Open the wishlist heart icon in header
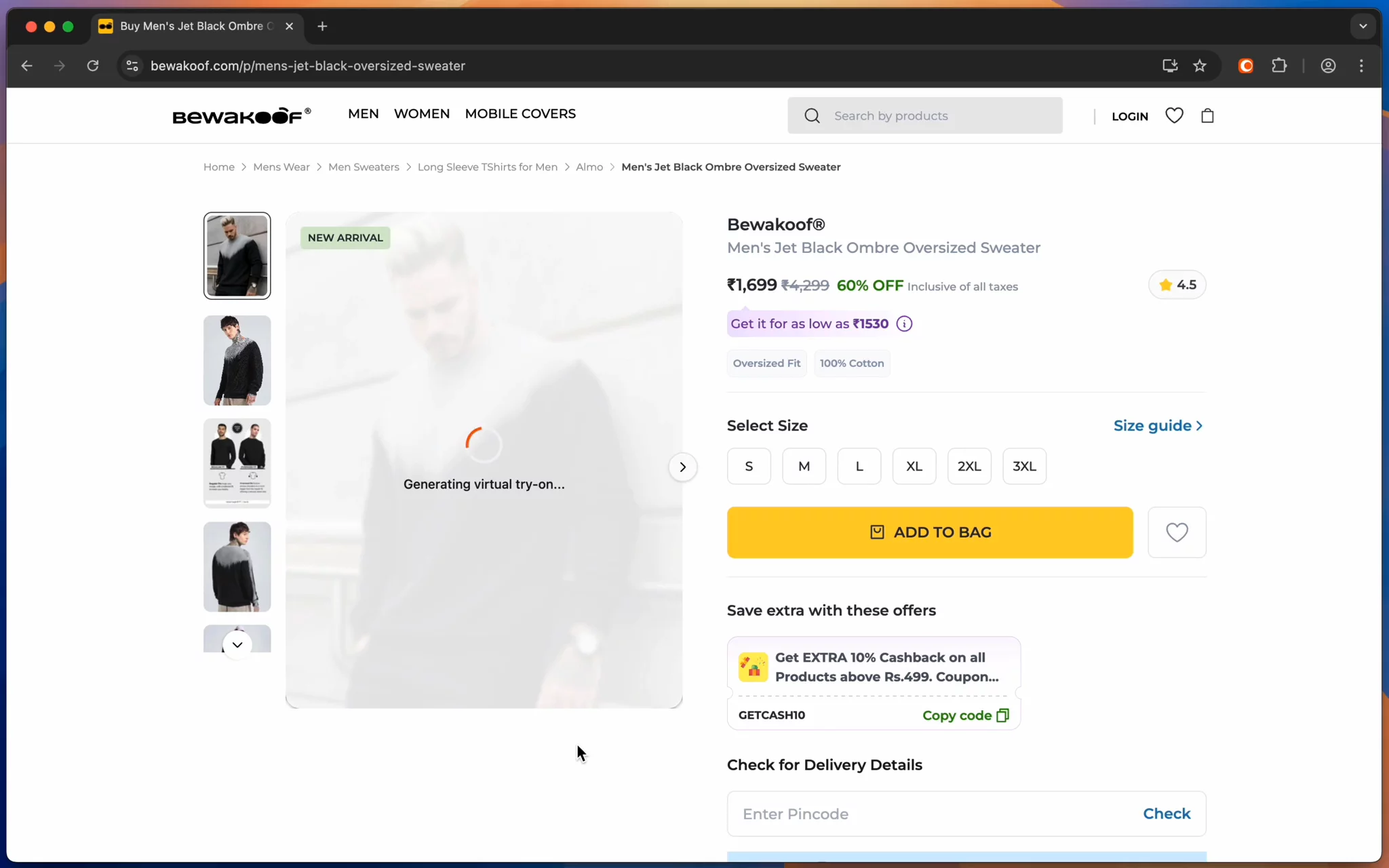This screenshot has height=868, width=1389. [1174, 115]
